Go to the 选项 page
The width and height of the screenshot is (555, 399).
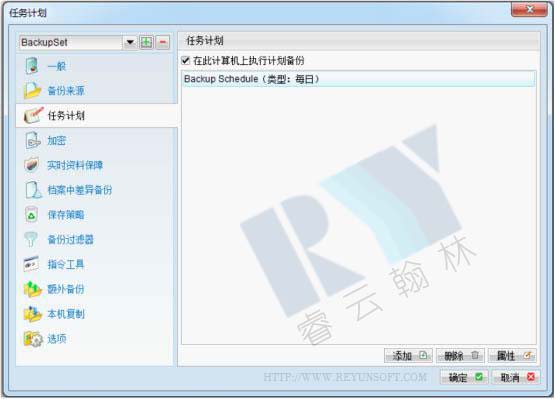pos(57,339)
